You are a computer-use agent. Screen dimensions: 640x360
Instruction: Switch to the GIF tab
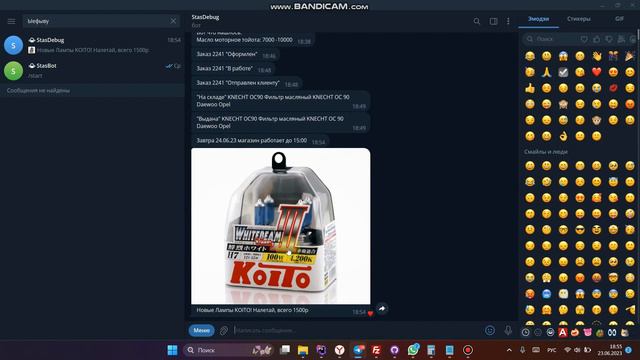click(x=619, y=19)
